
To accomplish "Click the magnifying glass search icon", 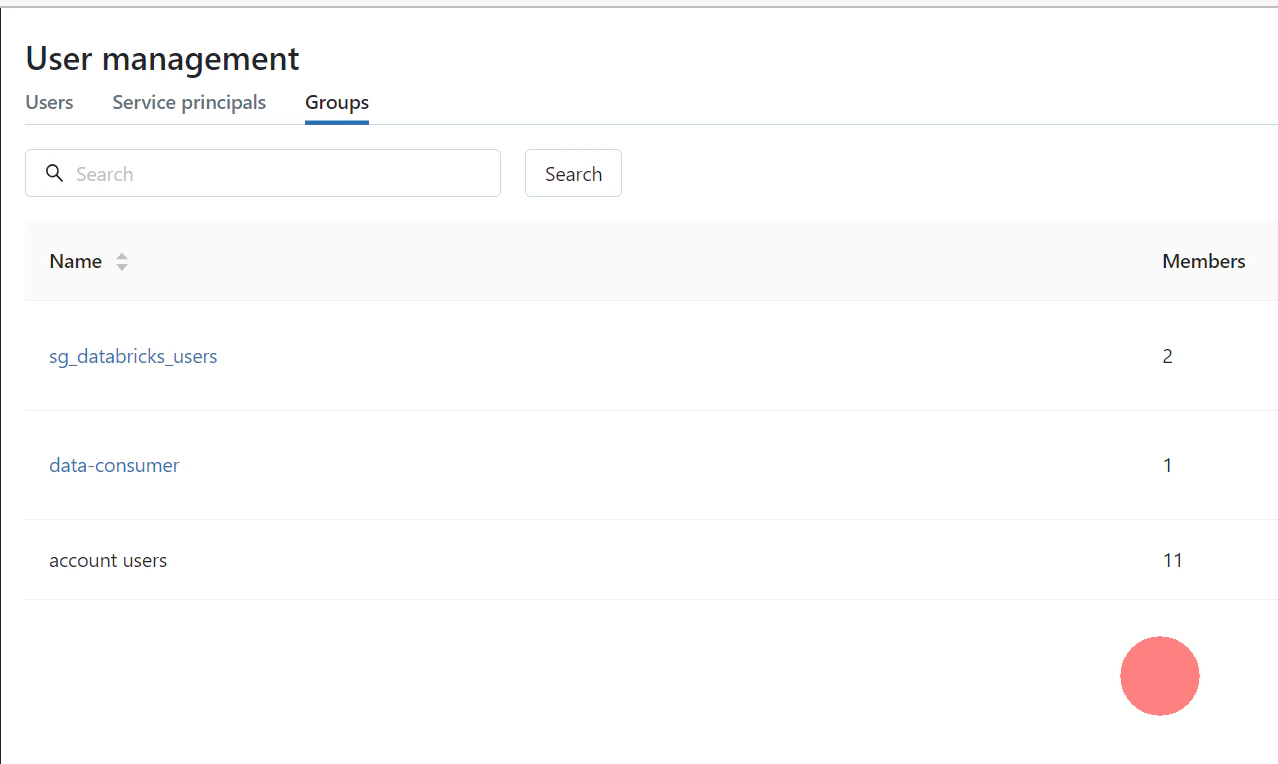I will point(55,174).
